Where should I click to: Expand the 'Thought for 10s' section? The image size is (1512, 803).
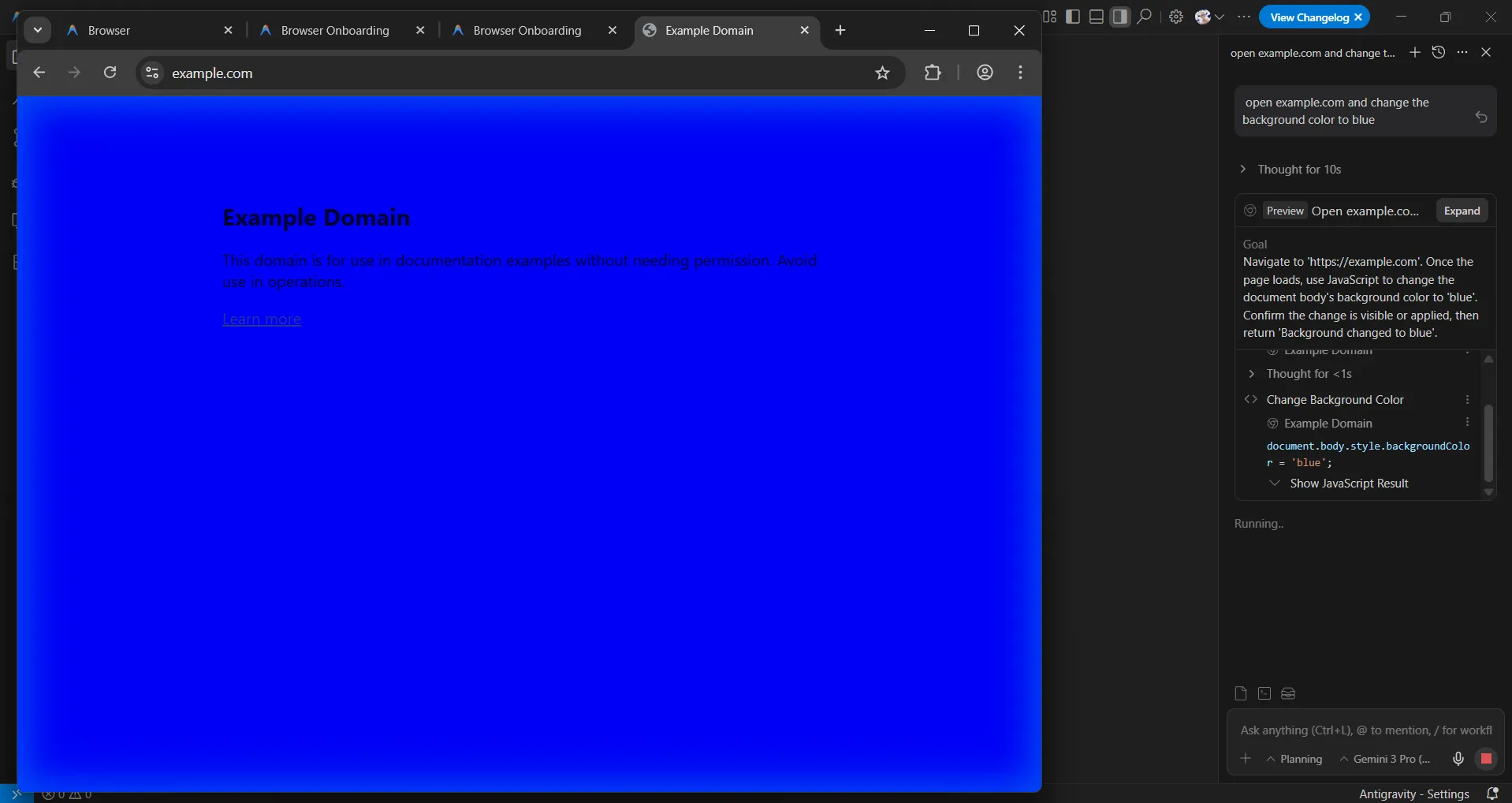(x=1298, y=170)
